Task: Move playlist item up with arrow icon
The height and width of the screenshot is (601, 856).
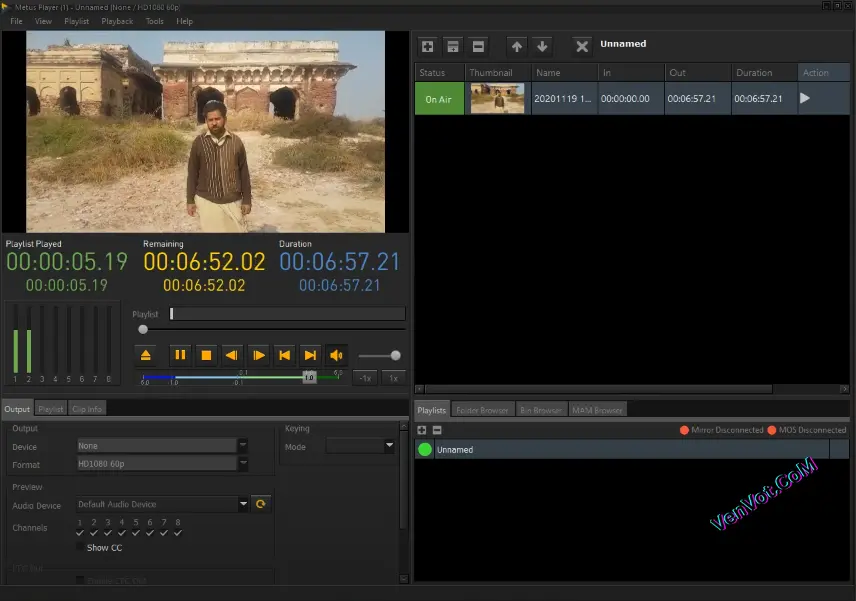Action: tap(516, 46)
